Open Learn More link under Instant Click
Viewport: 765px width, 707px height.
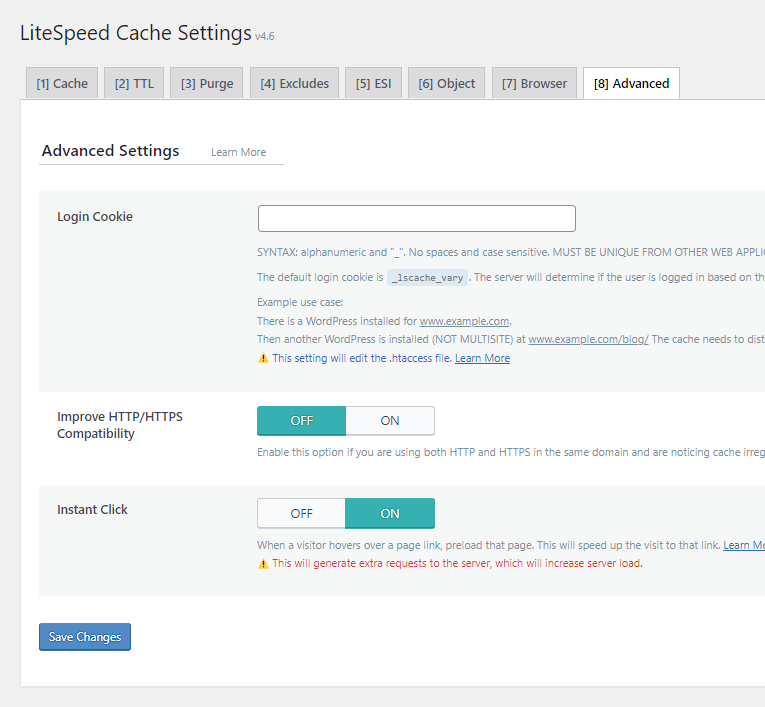(744, 545)
